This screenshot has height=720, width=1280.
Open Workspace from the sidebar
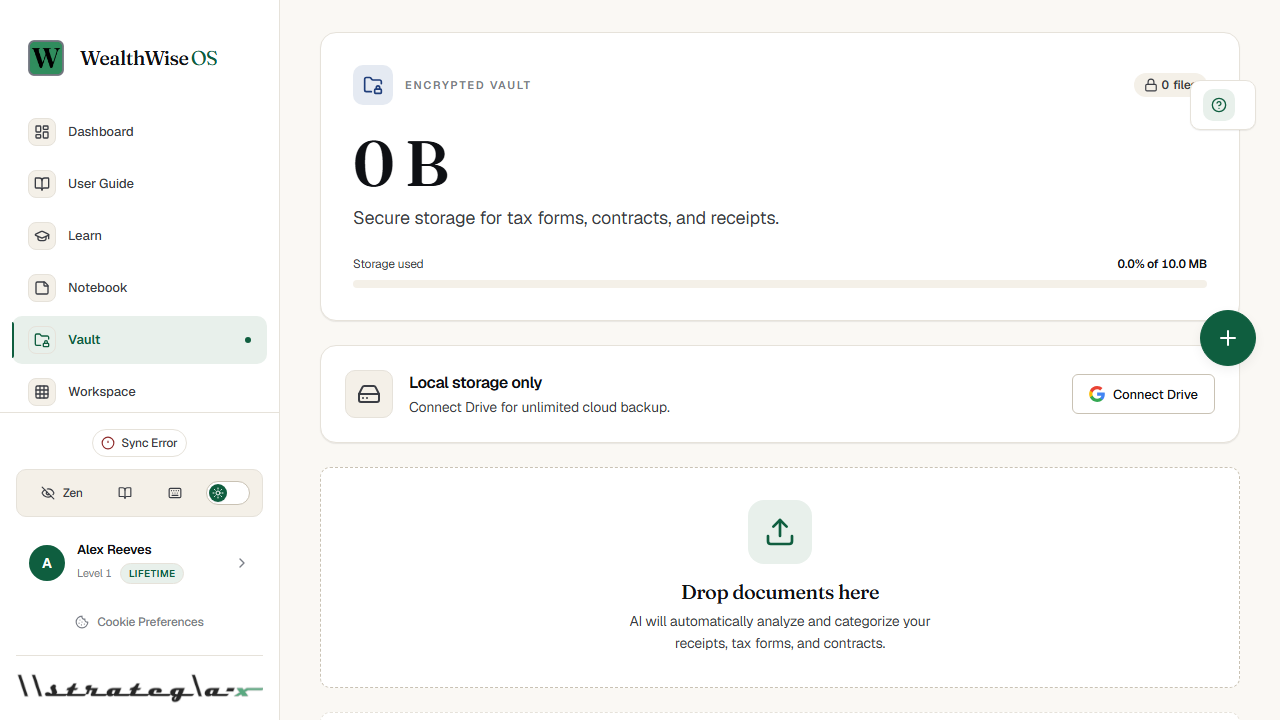tap(139, 392)
